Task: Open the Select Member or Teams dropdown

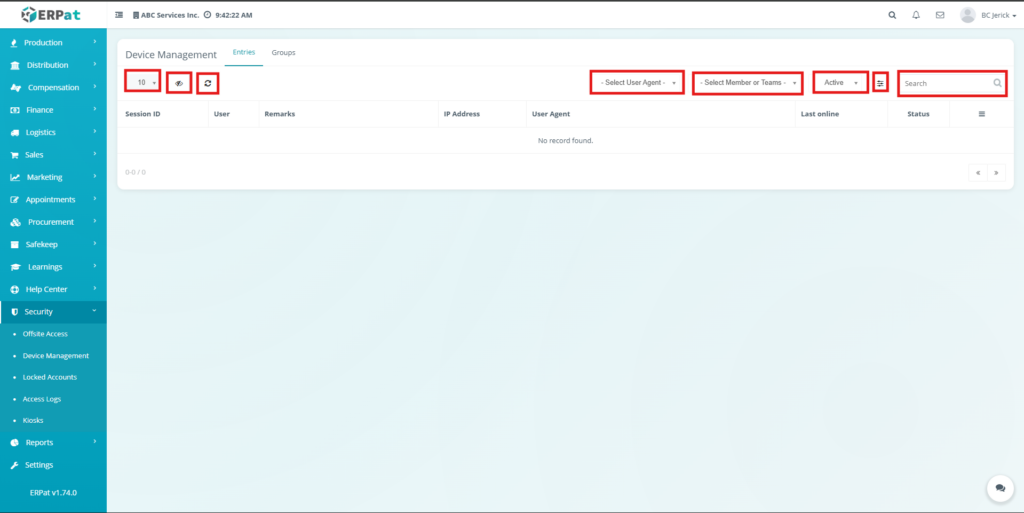Action: 747,82
